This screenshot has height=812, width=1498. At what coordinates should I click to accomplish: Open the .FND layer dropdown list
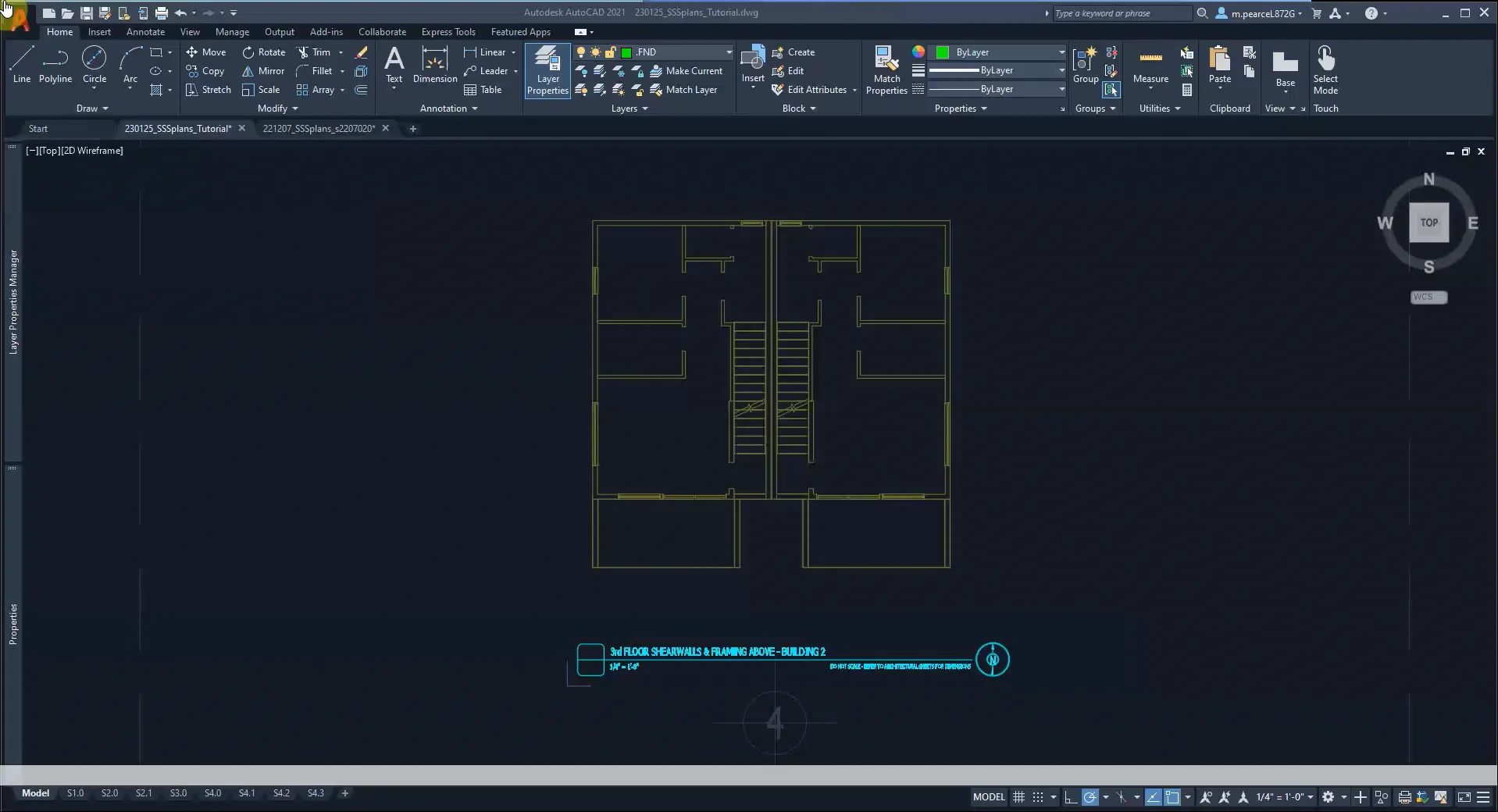point(729,52)
